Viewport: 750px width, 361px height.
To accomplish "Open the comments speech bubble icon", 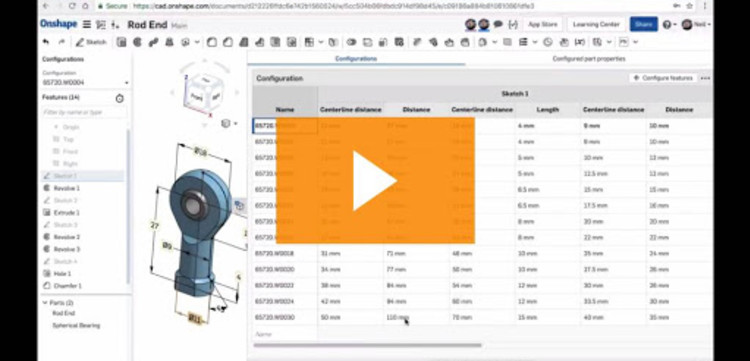I will [x=498, y=24].
